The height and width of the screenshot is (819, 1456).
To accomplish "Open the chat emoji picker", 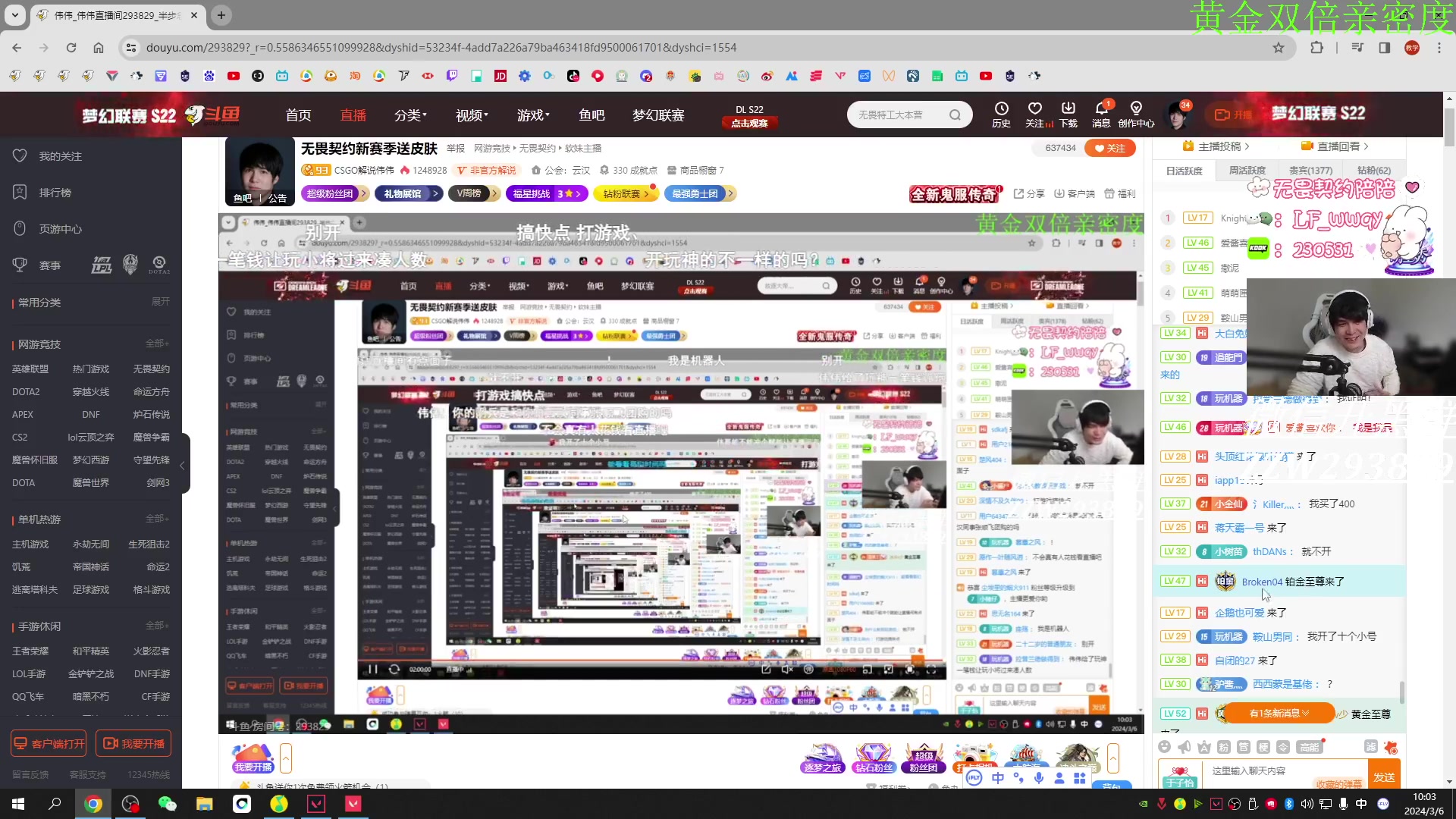I will tap(1165, 748).
